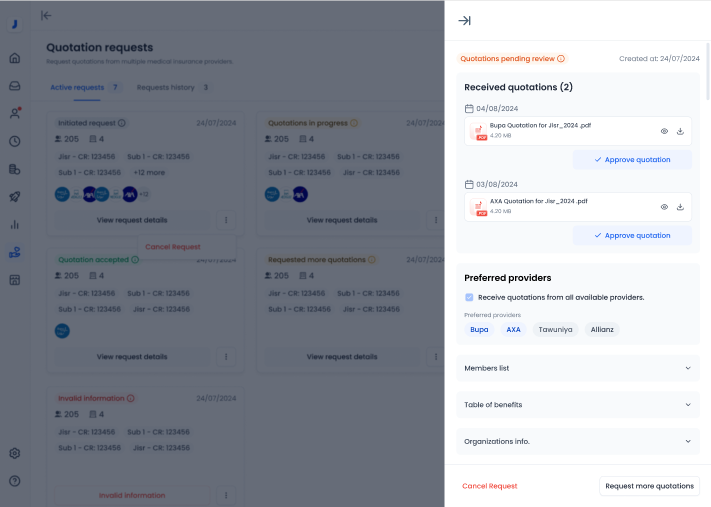The image size is (711, 507).
Task: Select the Tawuniya provider chip
Action: coord(555,329)
